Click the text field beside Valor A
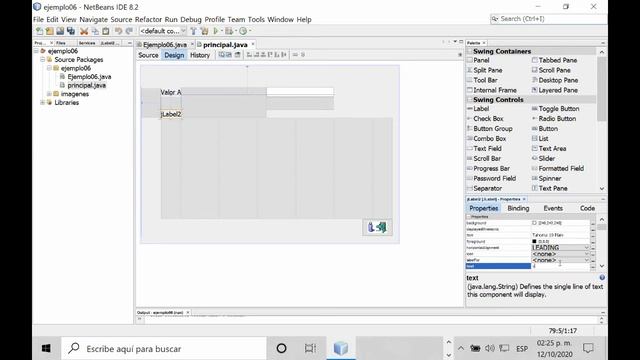 pos(300,92)
